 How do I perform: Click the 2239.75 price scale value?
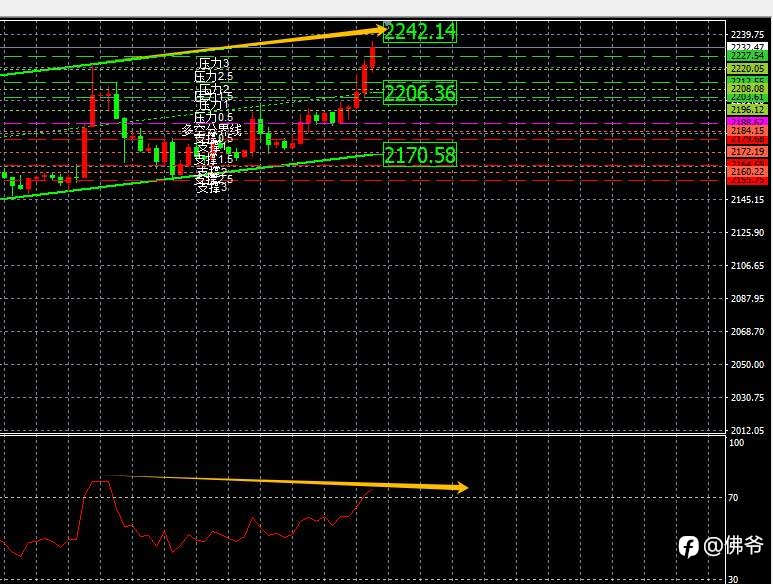tap(747, 34)
